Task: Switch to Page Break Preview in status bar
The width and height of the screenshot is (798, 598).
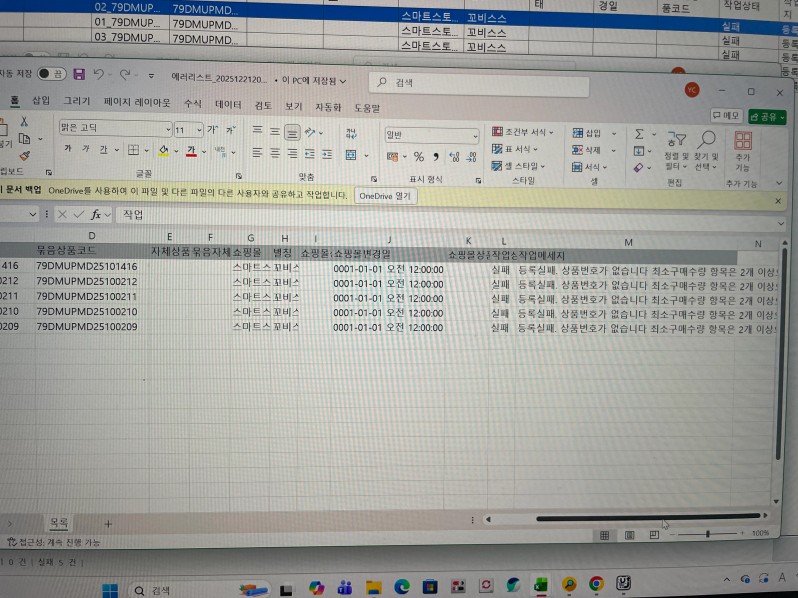Action: click(654, 535)
